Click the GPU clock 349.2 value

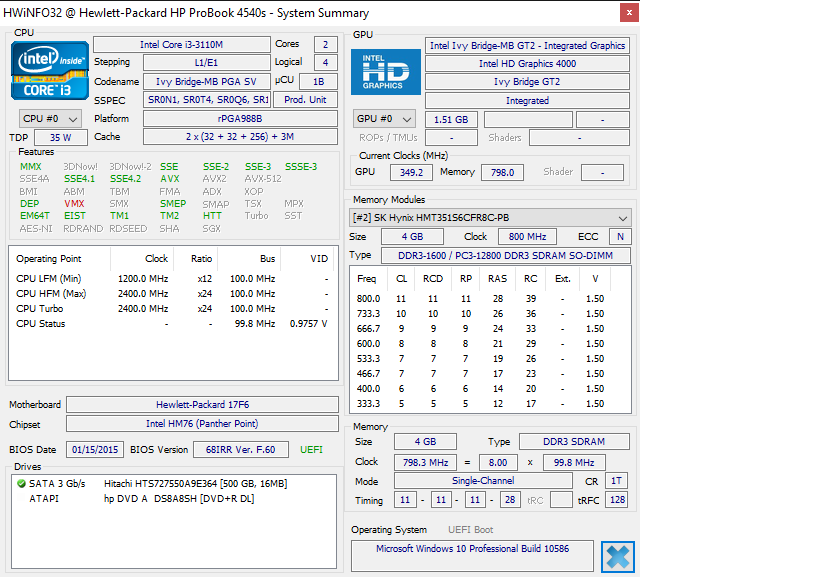pos(412,172)
